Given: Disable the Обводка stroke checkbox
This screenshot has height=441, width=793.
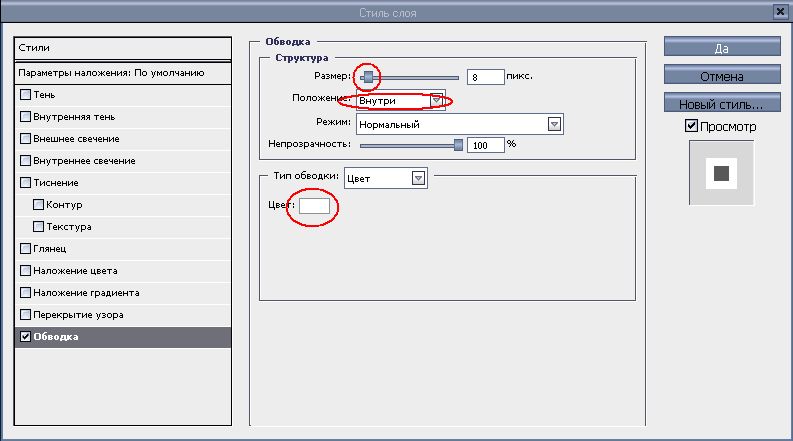Looking at the screenshot, I should [x=25, y=337].
